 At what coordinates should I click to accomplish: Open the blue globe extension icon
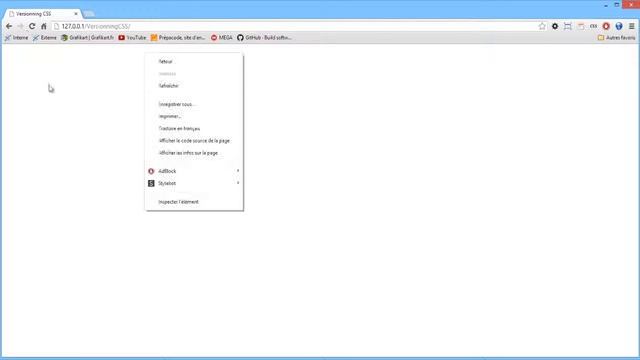pos(619,26)
